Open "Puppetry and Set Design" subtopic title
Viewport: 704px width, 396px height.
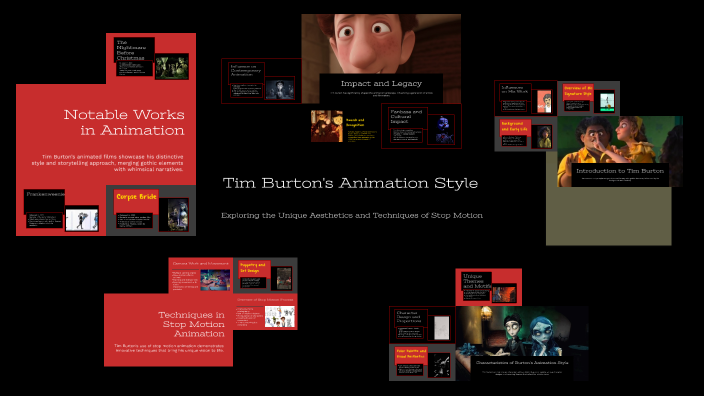tap(253, 268)
